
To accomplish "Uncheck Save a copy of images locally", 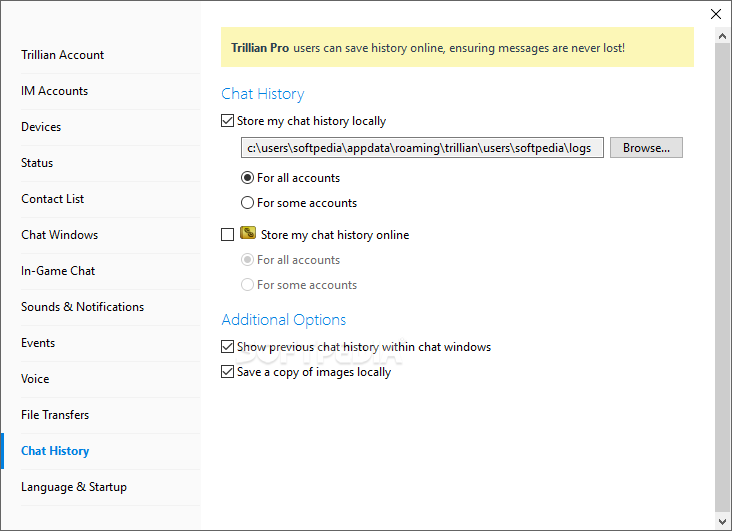I will tap(227, 372).
